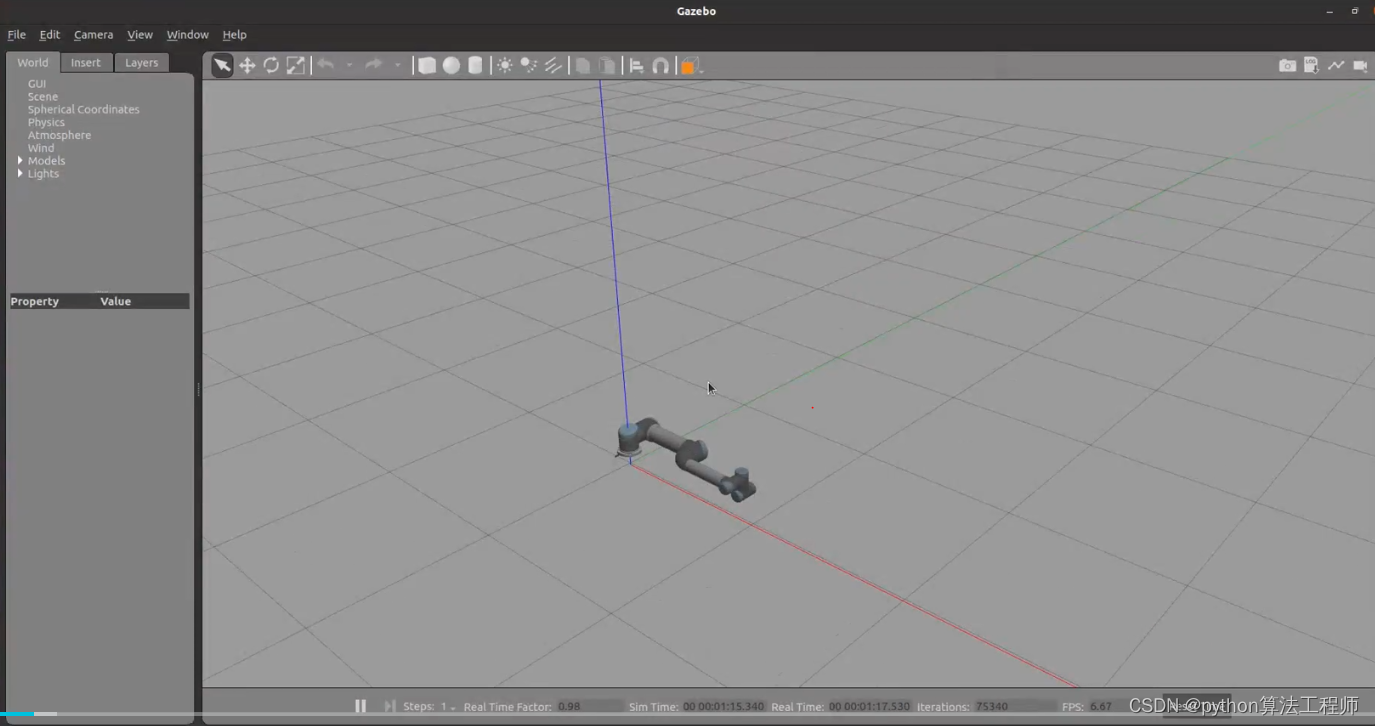Switch to the Insert tab
1375x726 pixels.
coord(86,62)
